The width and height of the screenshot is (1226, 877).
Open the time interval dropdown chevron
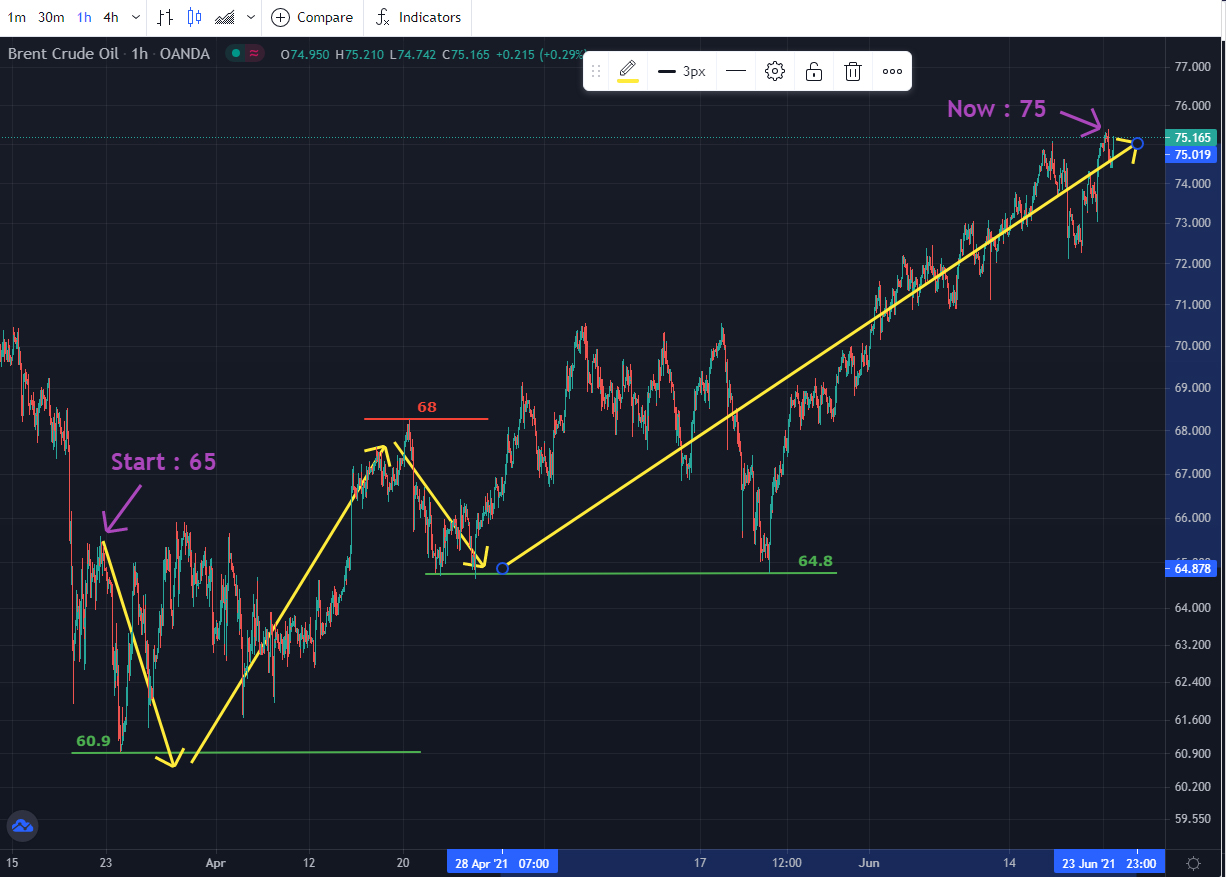coord(135,17)
